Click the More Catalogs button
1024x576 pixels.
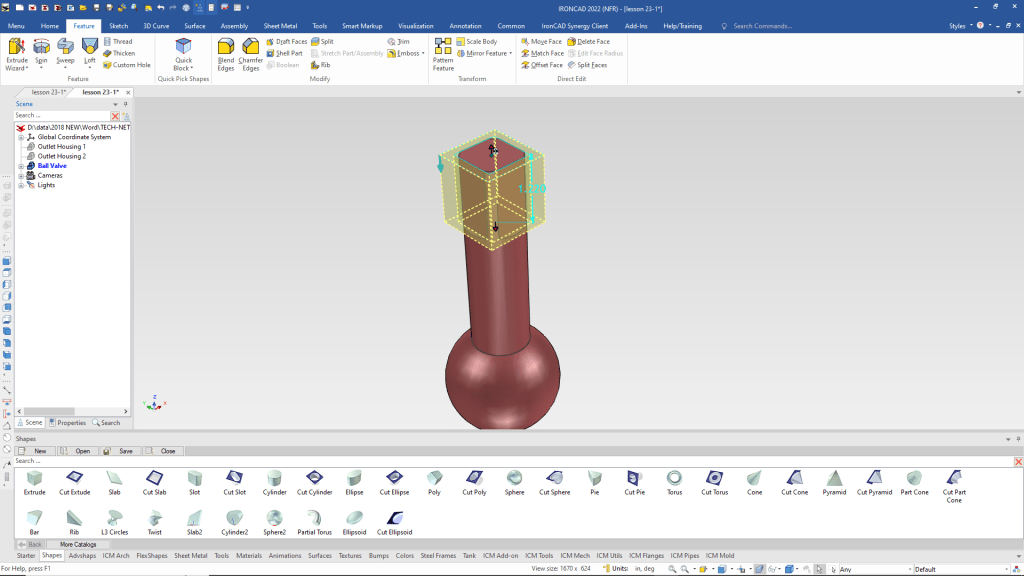(78, 545)
